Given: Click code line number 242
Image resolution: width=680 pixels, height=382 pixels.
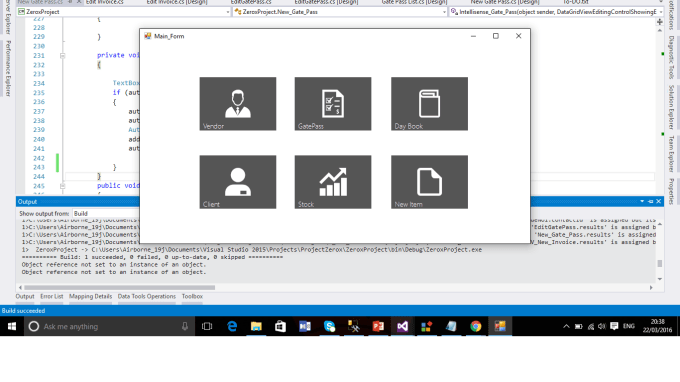Looking at the screenshot, I should (39, 158).
